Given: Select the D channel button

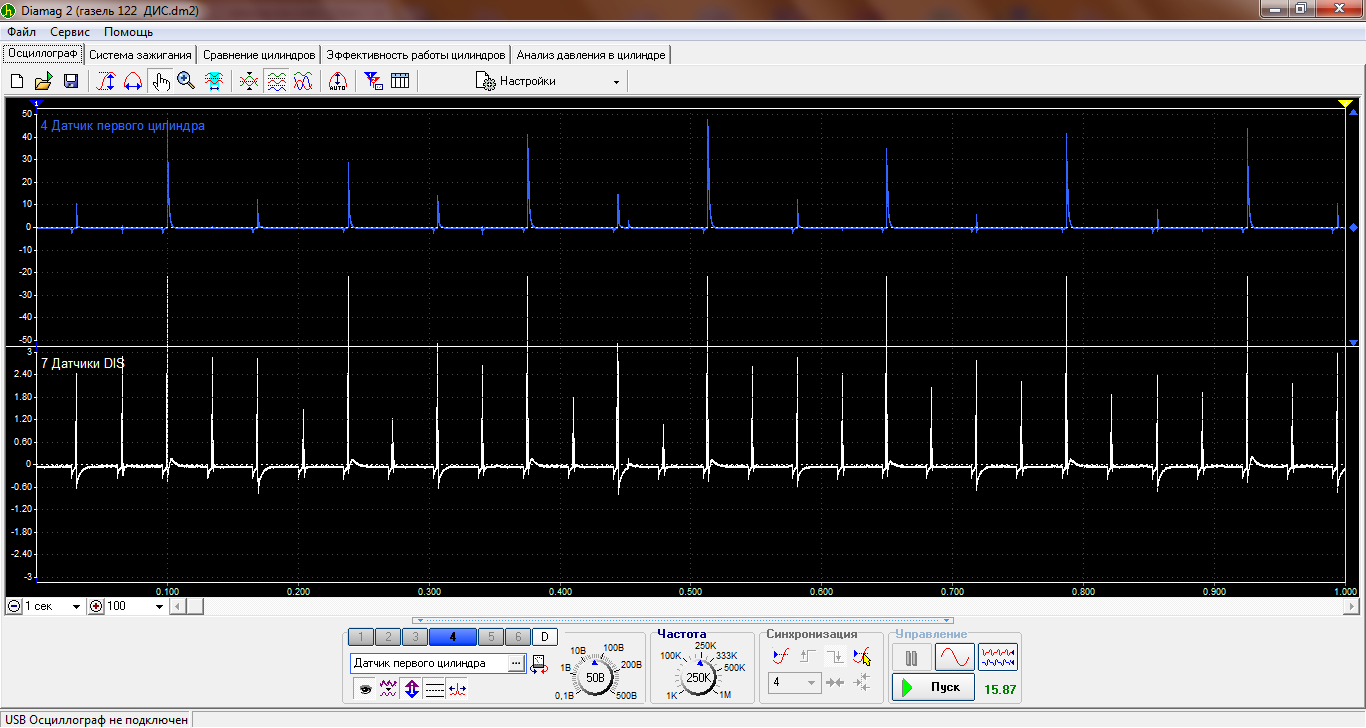Looking at the screenshot, I should (545, 637).
